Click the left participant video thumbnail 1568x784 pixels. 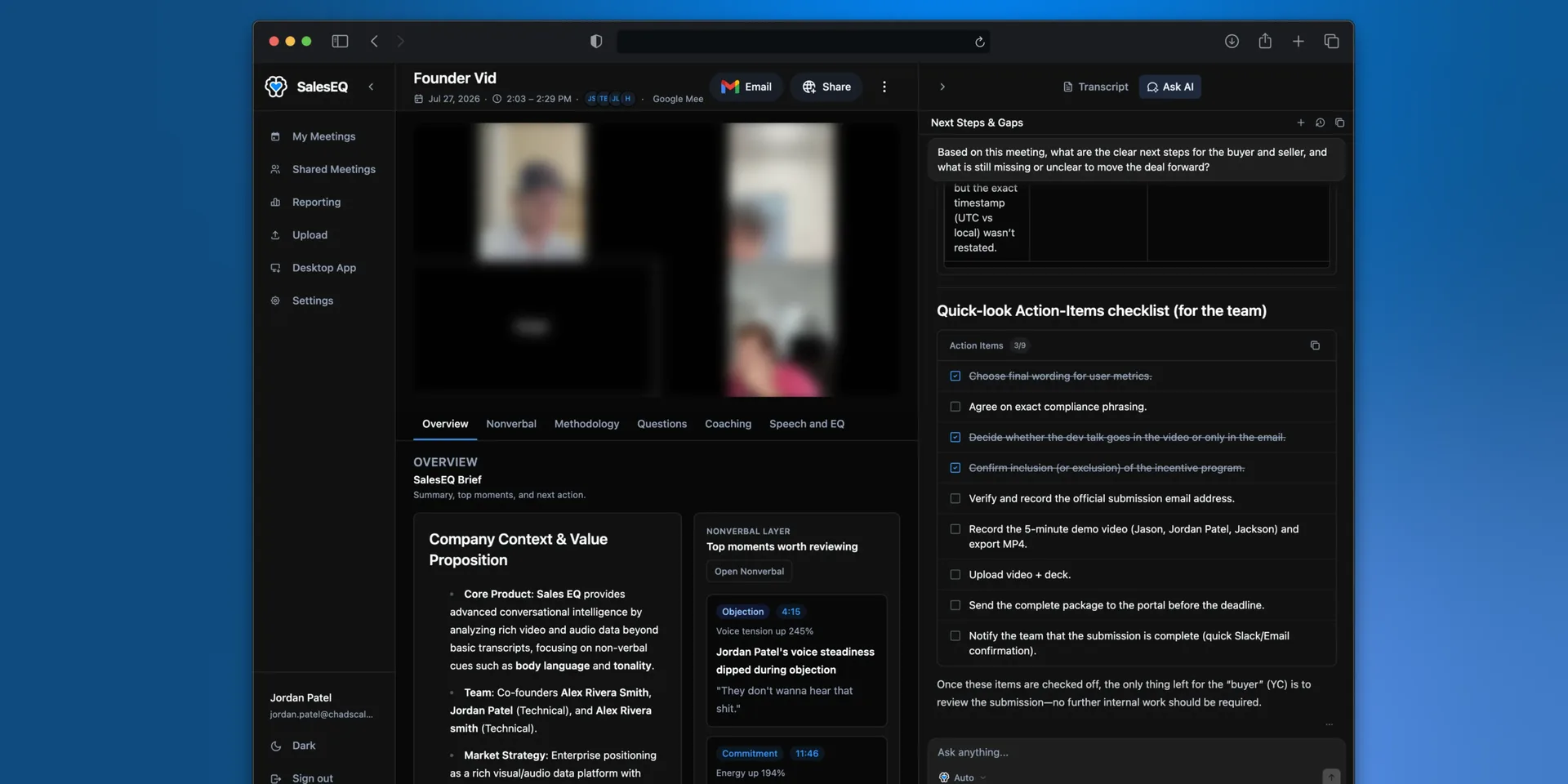[x=532, y=193]
